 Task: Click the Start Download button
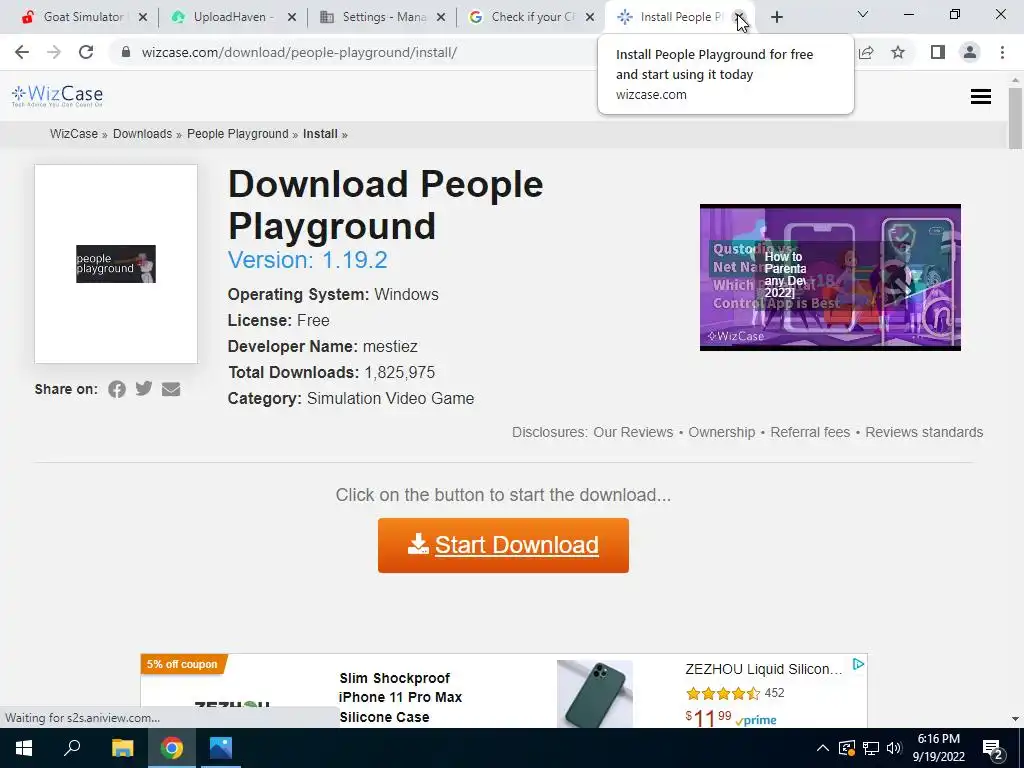(503, 545)
